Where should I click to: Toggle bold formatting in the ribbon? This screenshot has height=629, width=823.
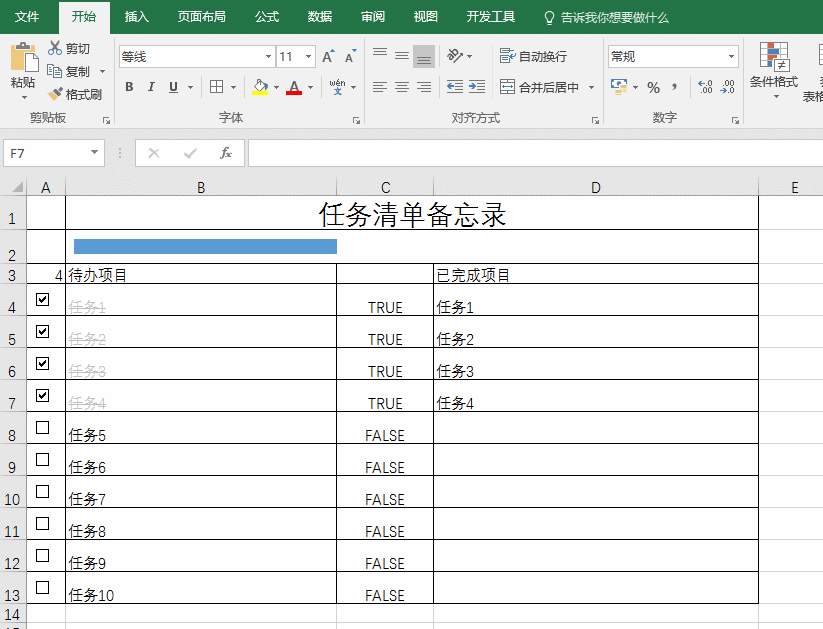129,88
